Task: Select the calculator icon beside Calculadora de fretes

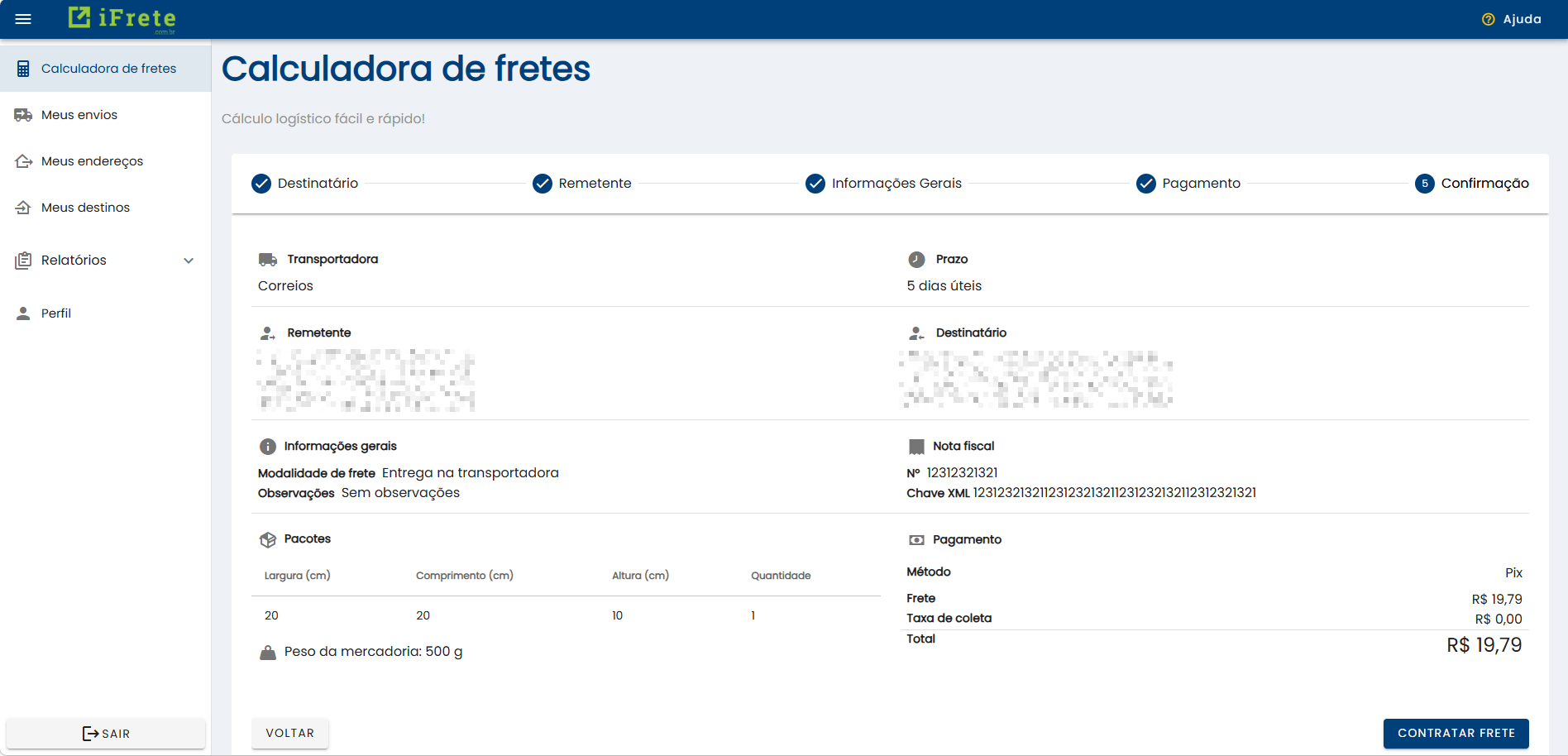Action: [x=23, y=68]
